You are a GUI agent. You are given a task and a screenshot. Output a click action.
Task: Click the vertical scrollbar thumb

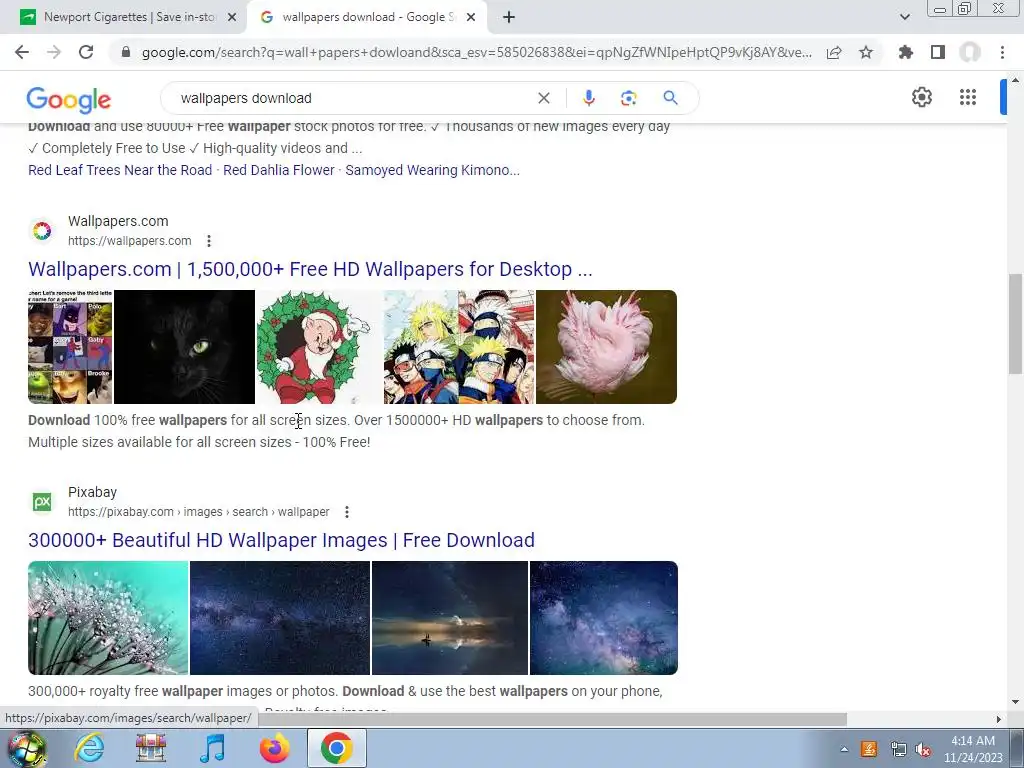[1015, 324]
